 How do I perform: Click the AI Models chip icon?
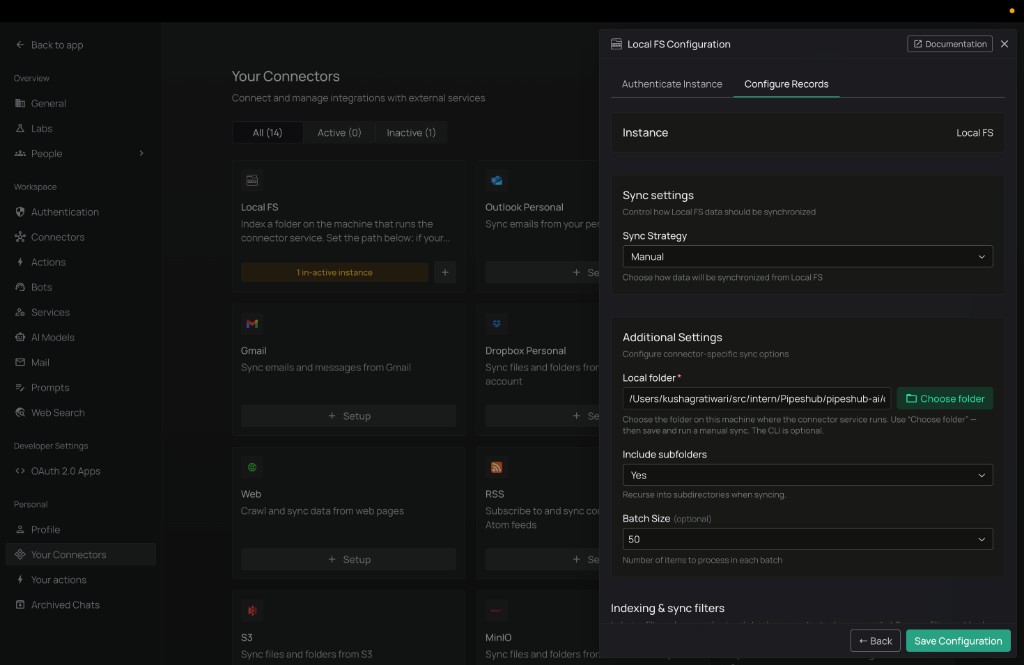[x=20, y=337]
